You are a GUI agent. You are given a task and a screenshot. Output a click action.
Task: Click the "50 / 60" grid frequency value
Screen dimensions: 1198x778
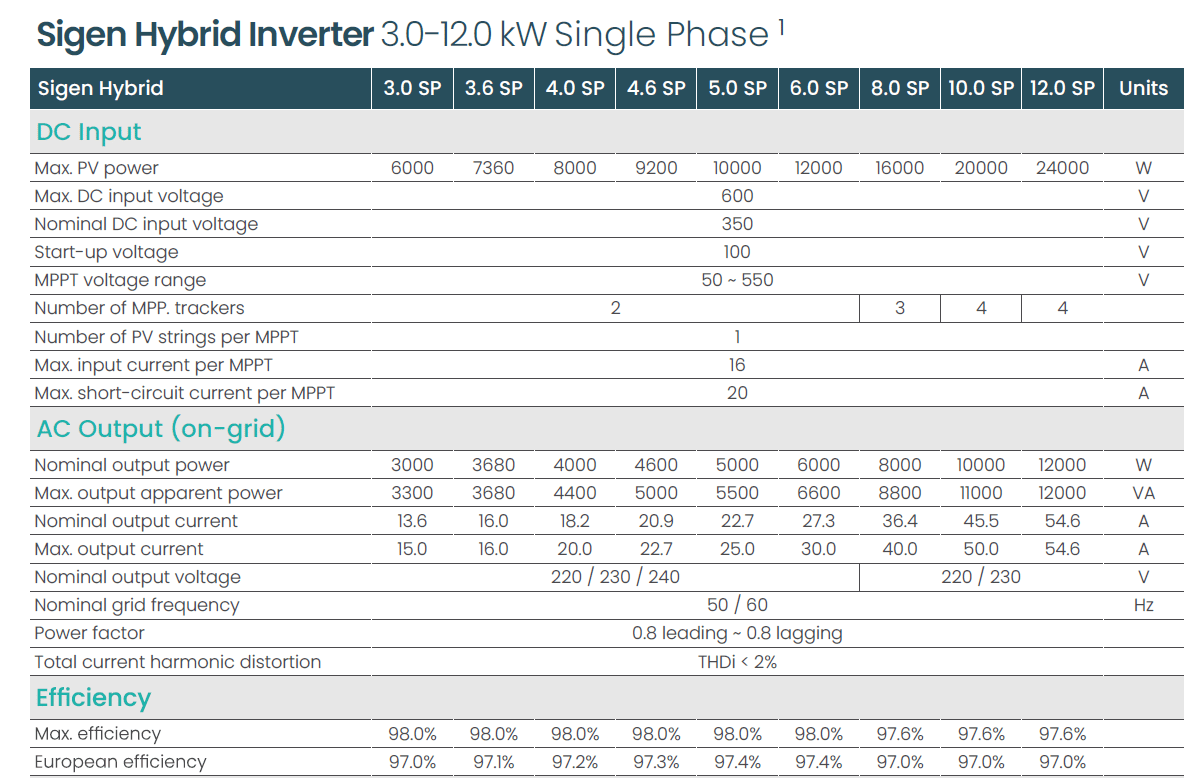click(x=737, y=605)
